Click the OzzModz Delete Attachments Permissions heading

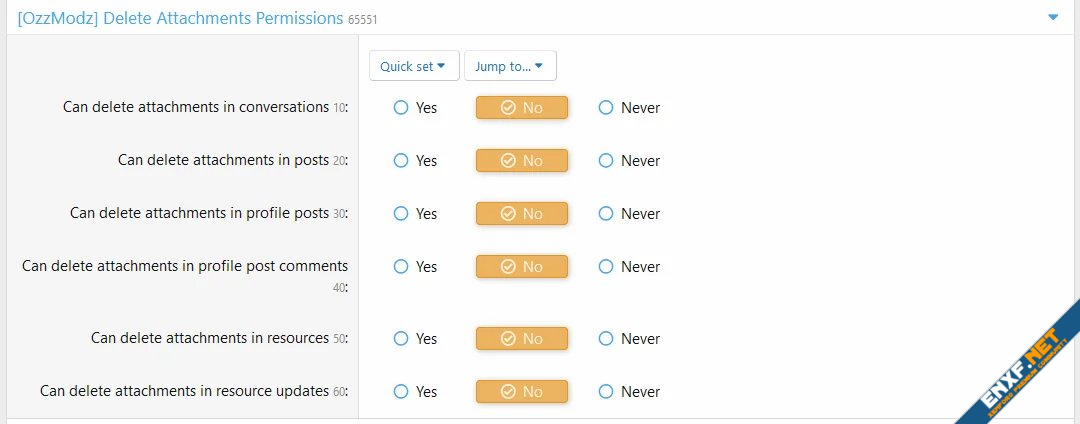tap(180, 18)
